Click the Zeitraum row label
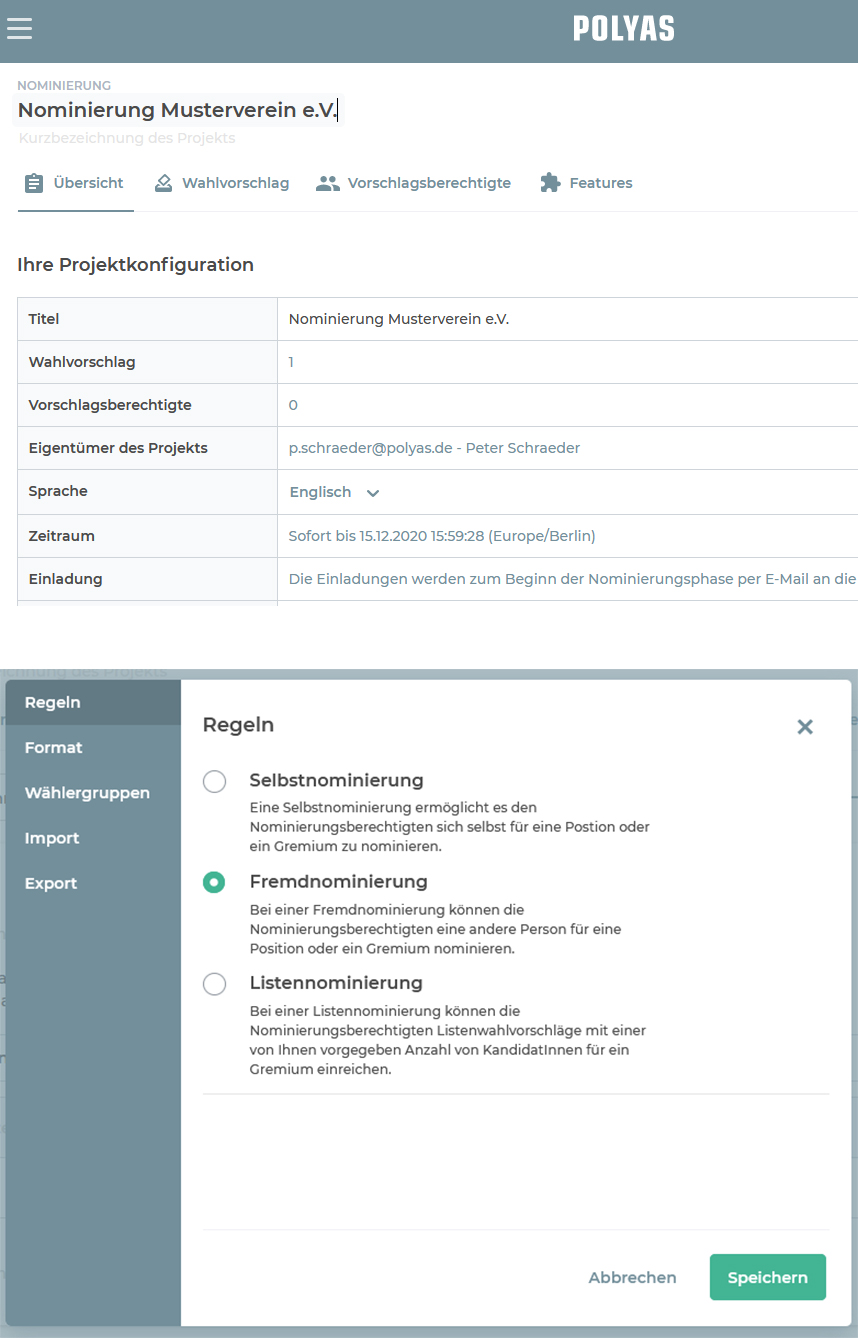The width and height of the screenshot is (858, 1338). point(62,536)
